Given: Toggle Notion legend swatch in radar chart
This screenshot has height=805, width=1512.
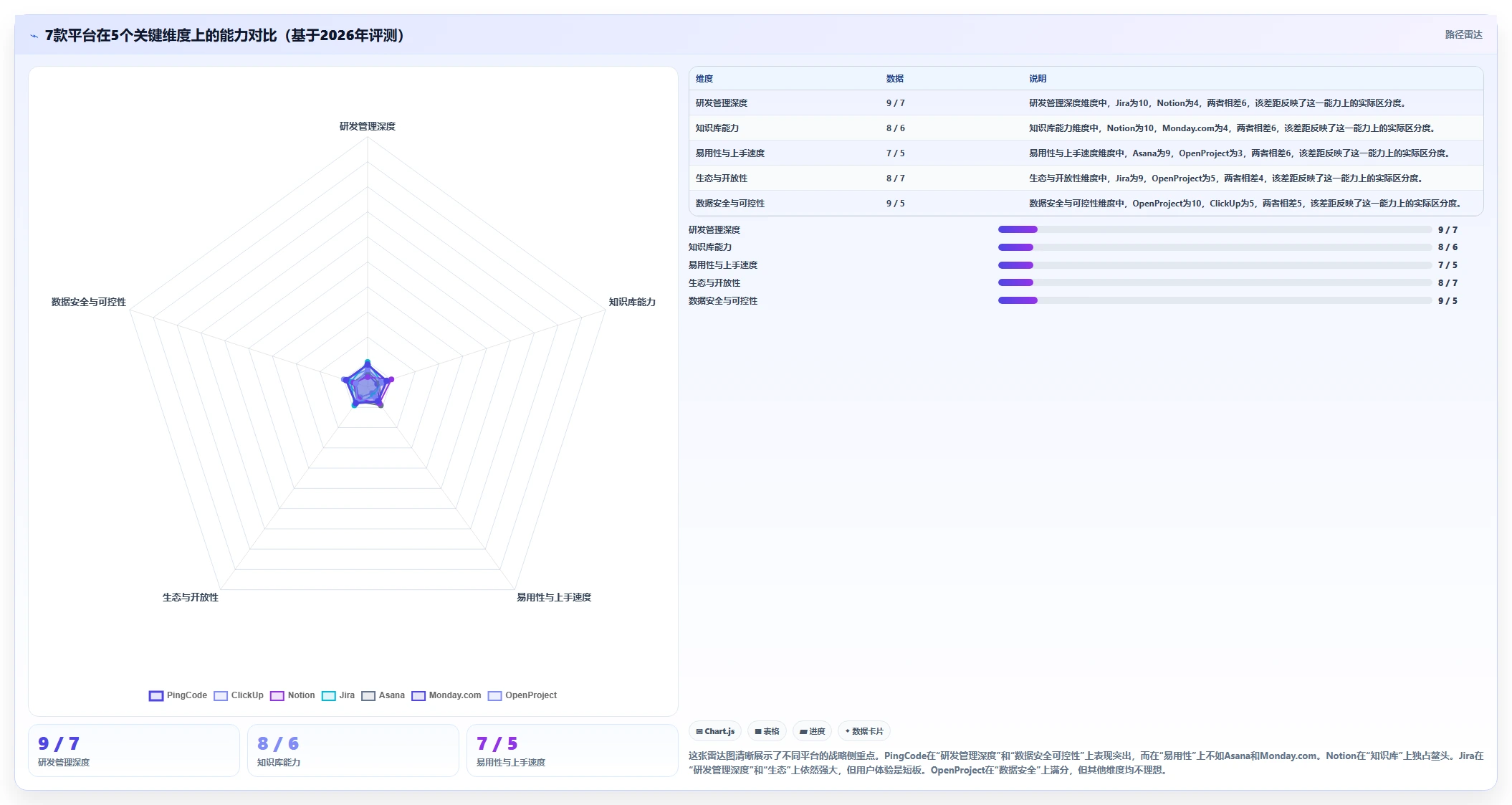Looking at the screenshot, I should coord(277,695).
